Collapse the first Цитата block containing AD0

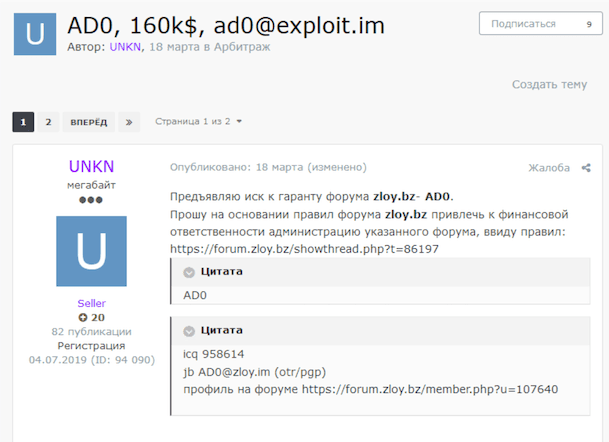[x=189, y=272]
